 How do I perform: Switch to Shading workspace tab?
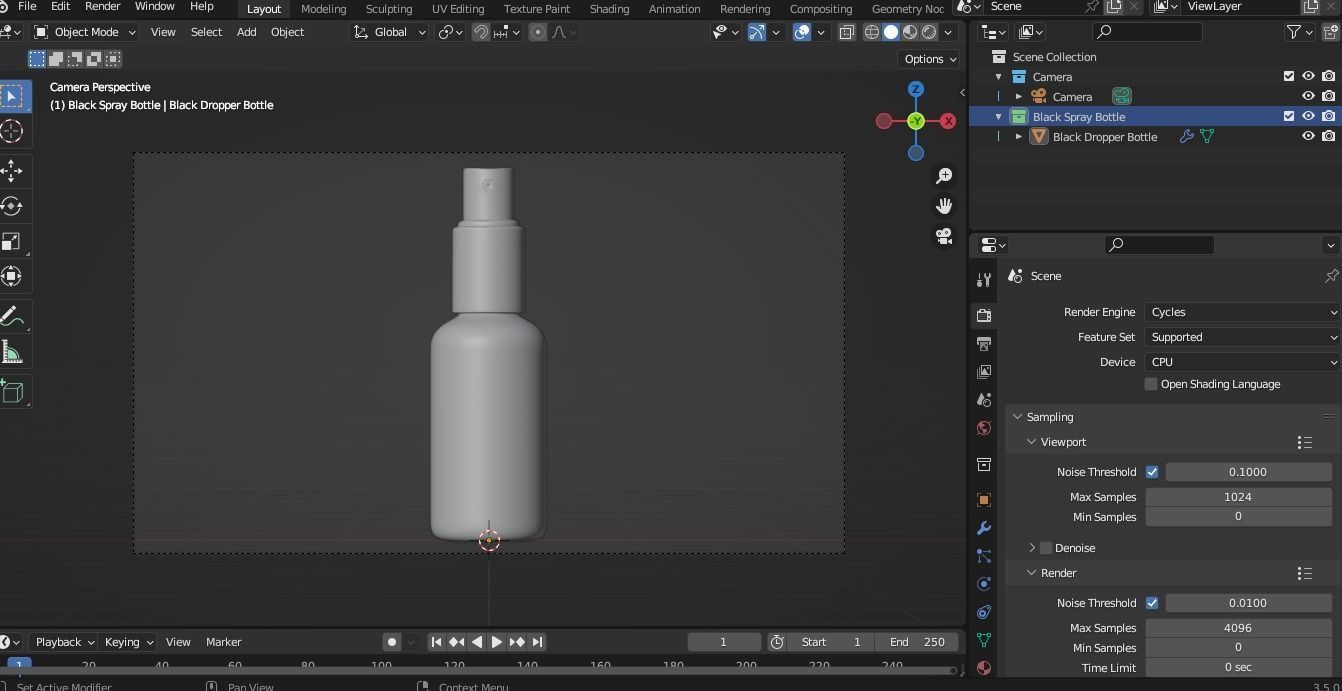pyautogui.click(x=609, y=8)
